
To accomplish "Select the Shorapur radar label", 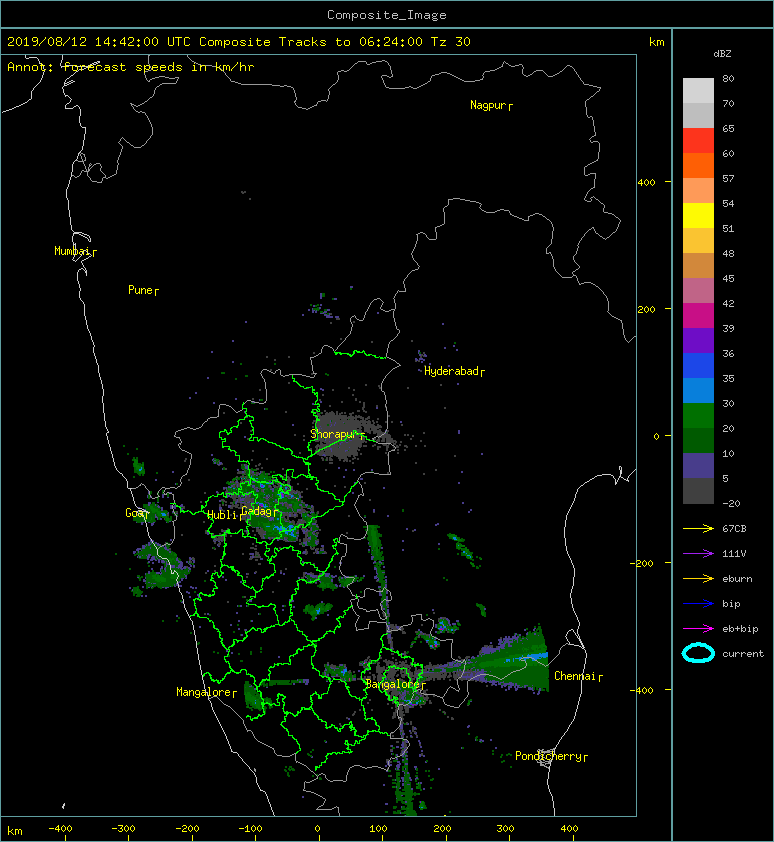I will pos(334,434).
